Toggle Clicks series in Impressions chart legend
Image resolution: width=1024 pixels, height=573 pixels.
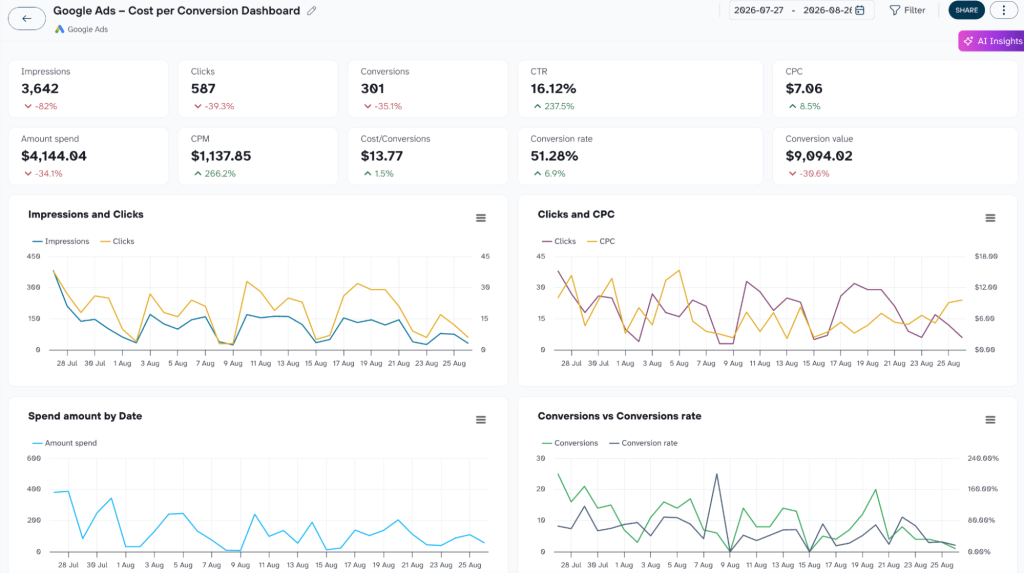(117, 241)
